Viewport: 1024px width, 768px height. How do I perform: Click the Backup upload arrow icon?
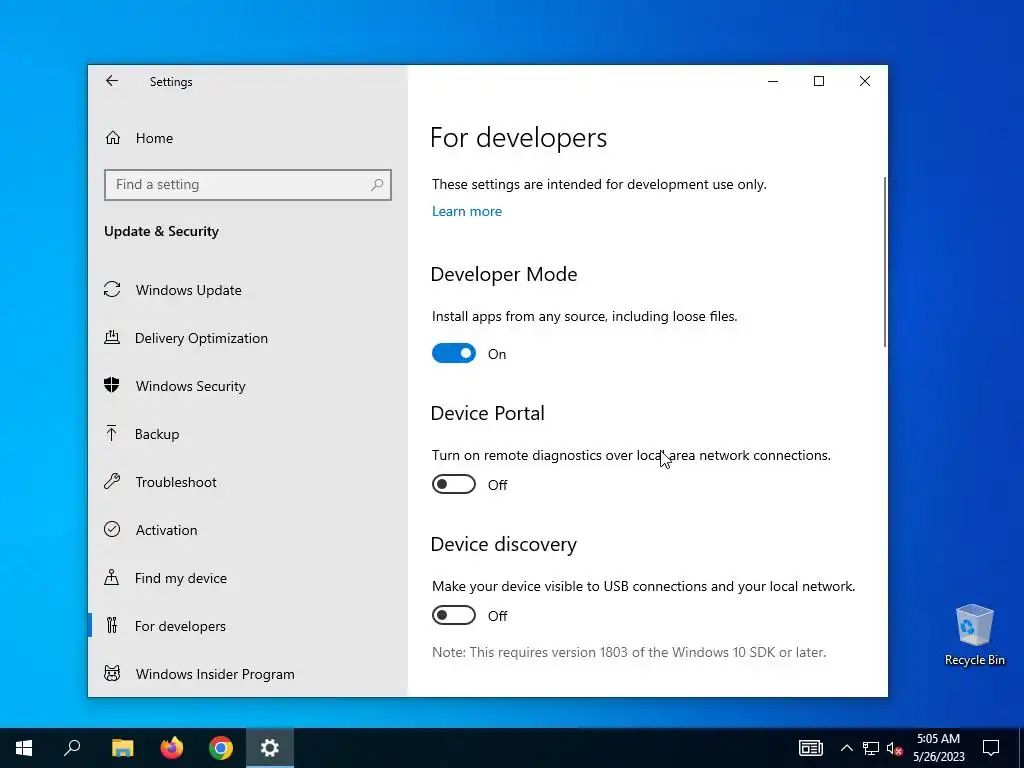pyautogui.click(x=112, y=433)
